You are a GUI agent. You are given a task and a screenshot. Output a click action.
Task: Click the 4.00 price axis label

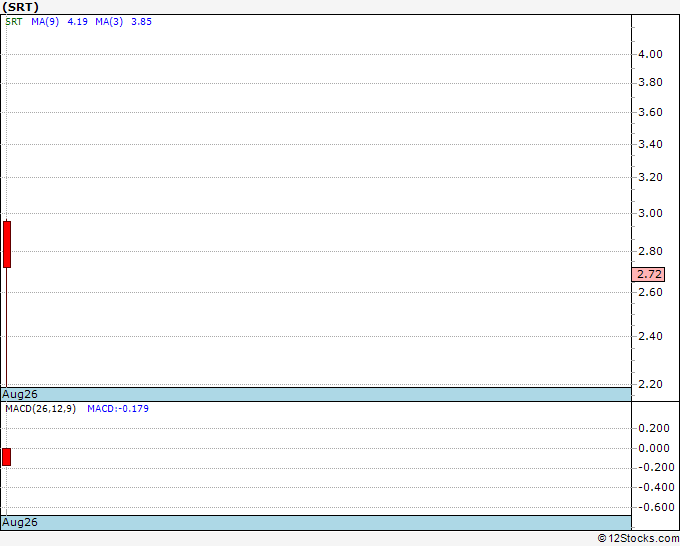pyautogui.click(x=650, y=54)
